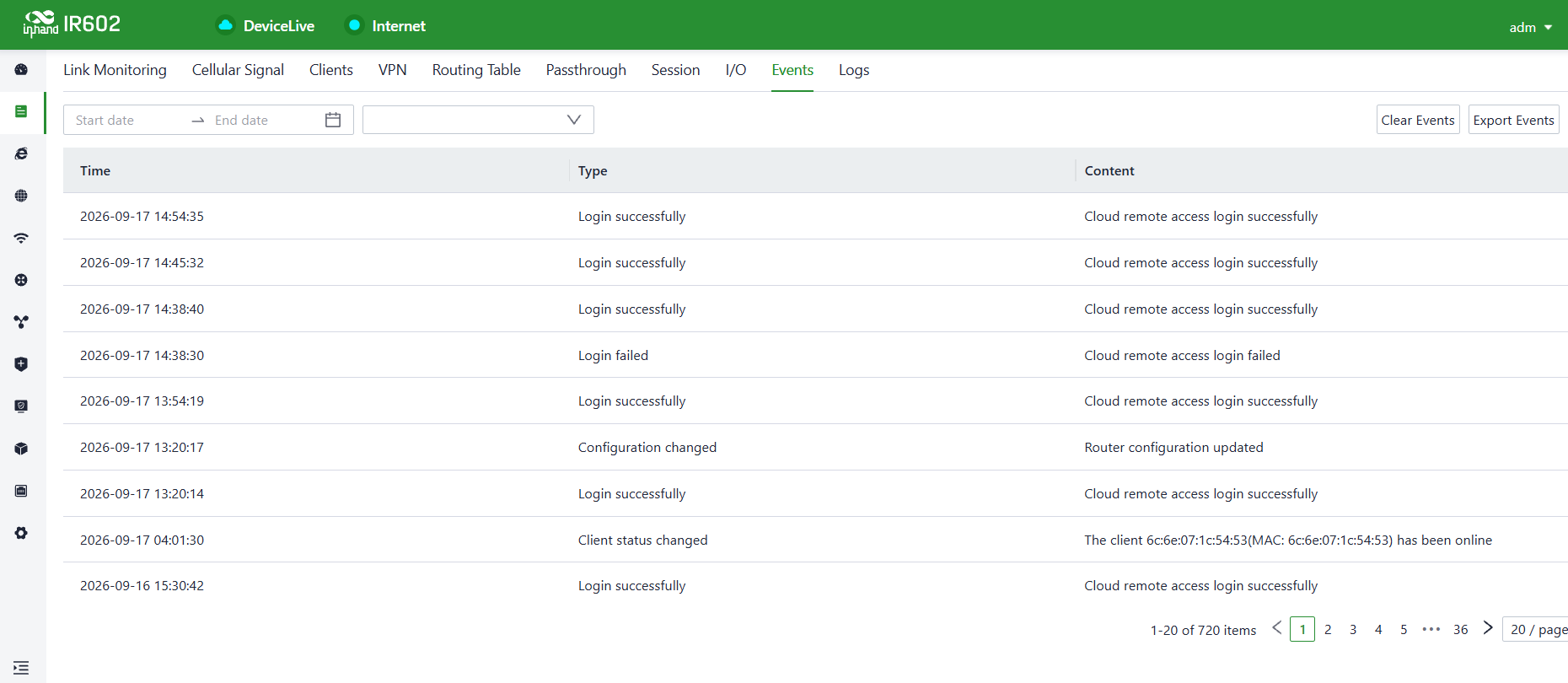This screenshot has height=683, width=1568.
Task: Open the 20 / page size selector
Action: coord(1536,629)
